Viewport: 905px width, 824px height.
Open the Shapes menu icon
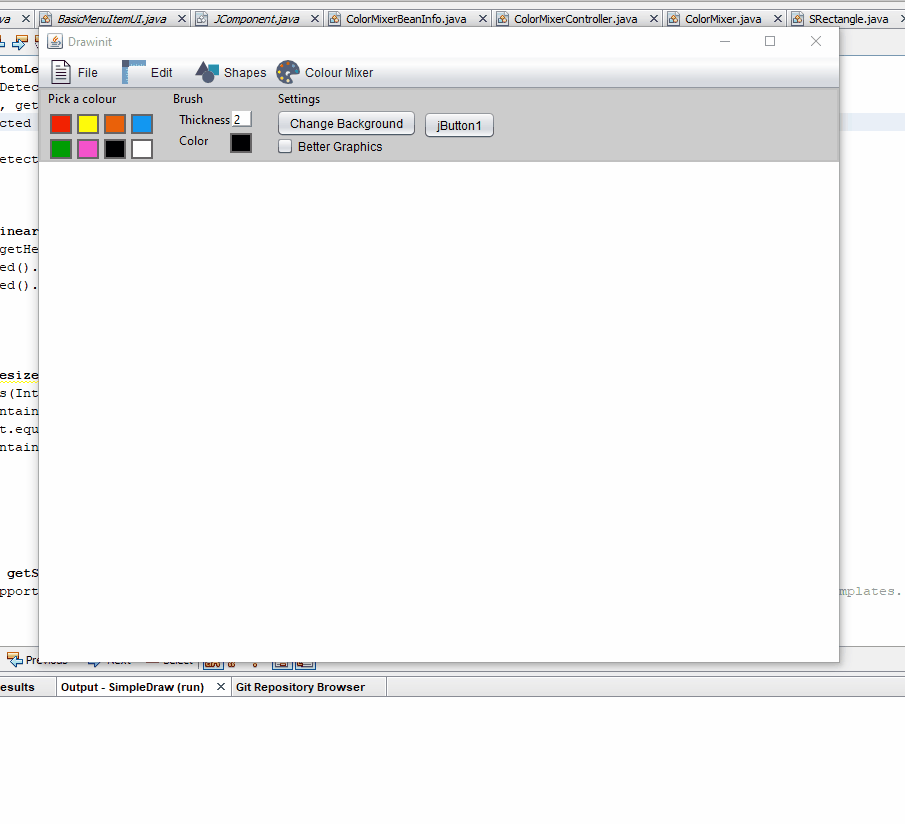[207, 72]
